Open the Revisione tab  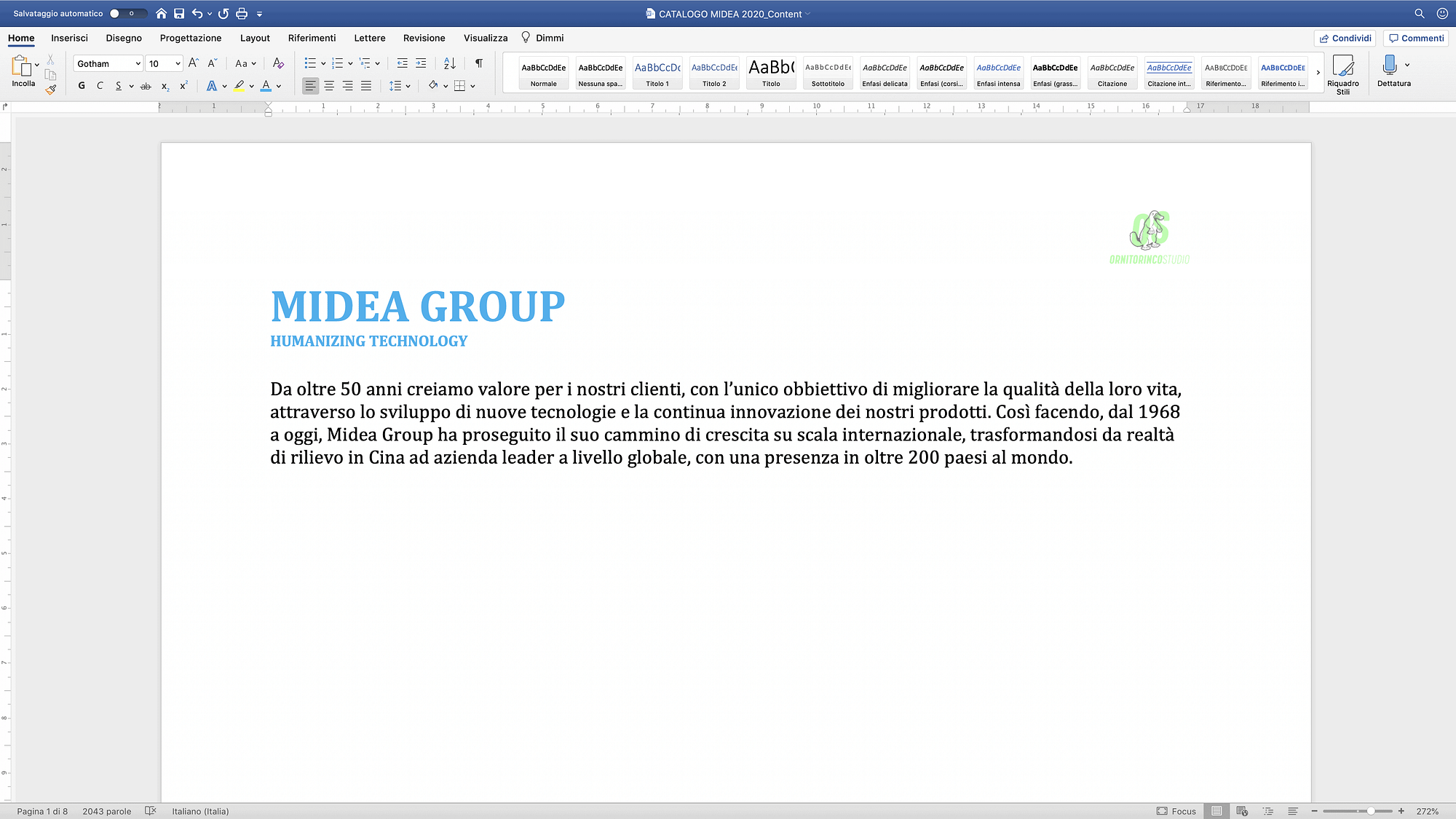pos(424,38)
